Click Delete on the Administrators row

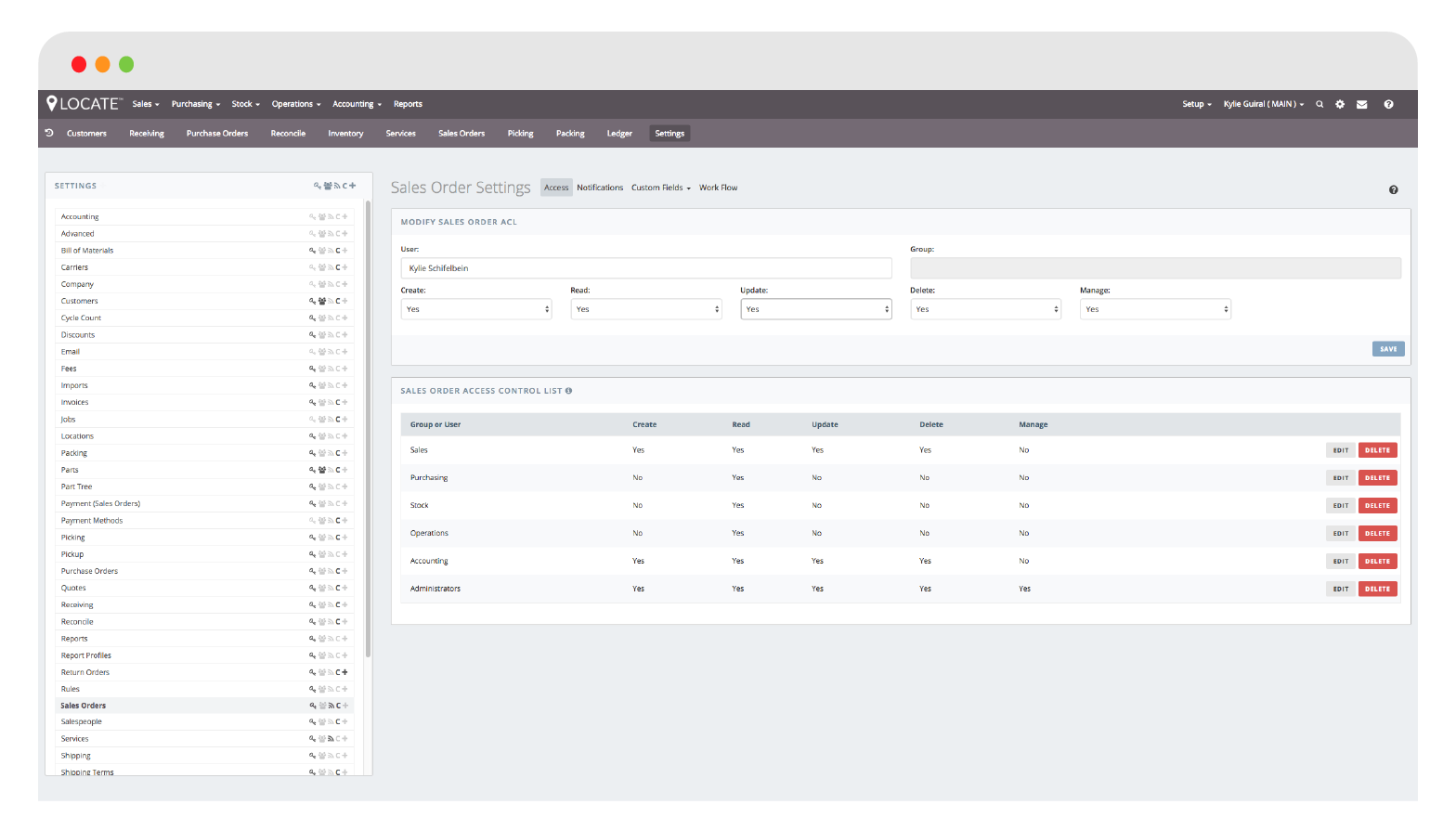pyautogui.click(x=1378, y=589)
